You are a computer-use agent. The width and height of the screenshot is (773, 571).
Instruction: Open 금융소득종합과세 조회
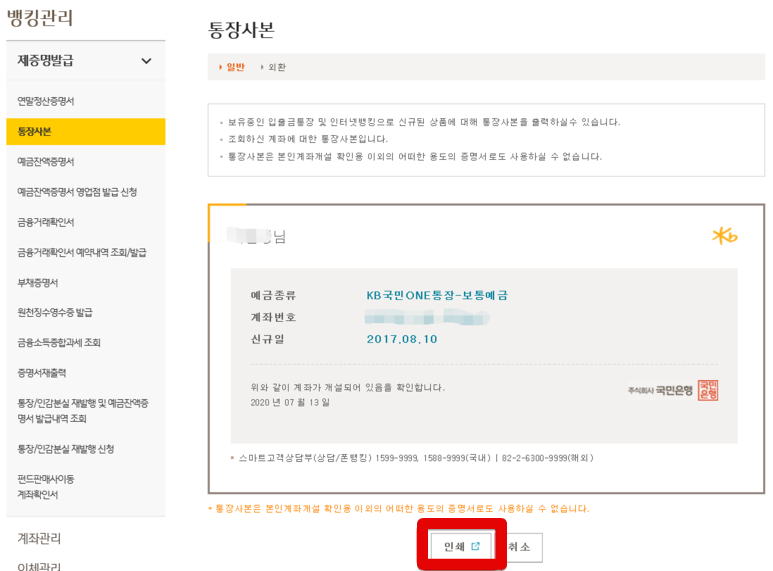tap(59, 343)
